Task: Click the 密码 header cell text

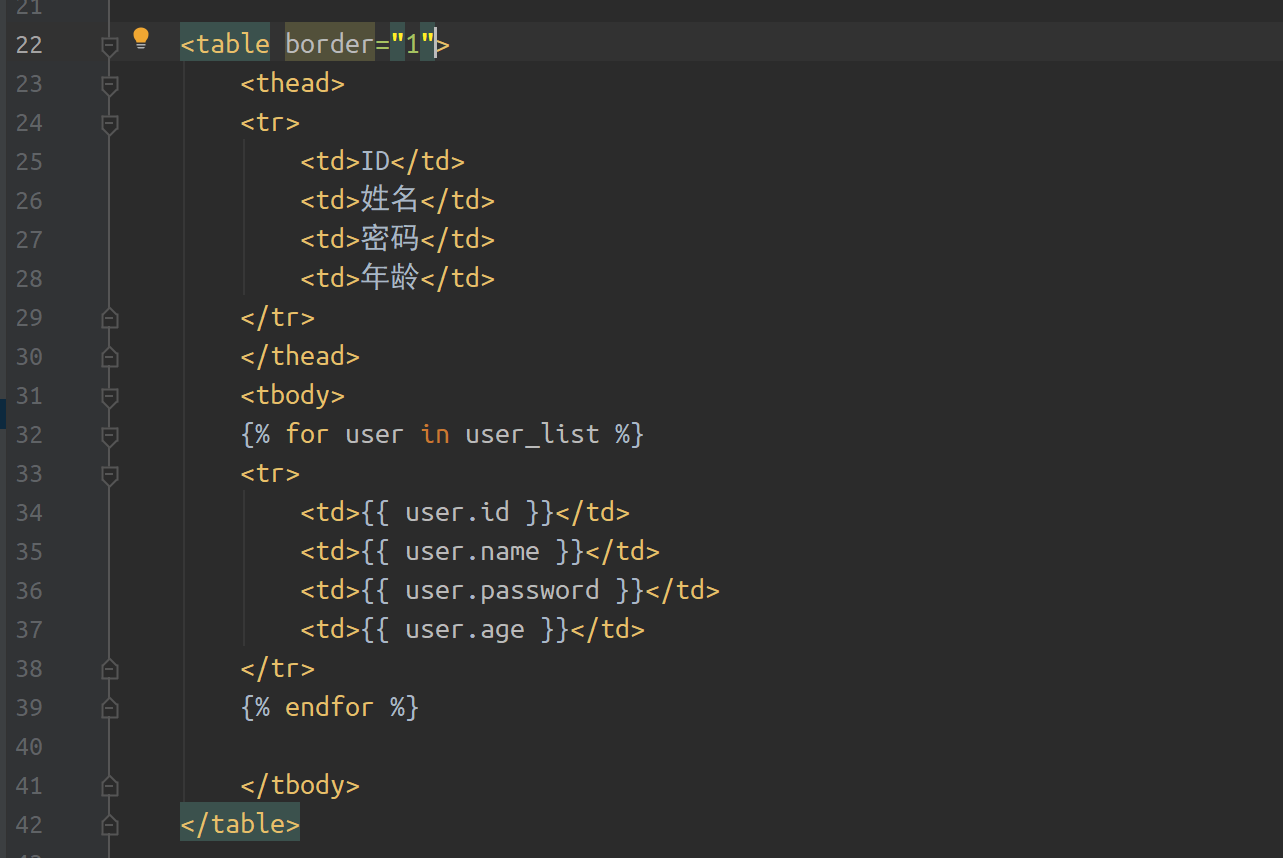Action: click(x=390, y=239)
